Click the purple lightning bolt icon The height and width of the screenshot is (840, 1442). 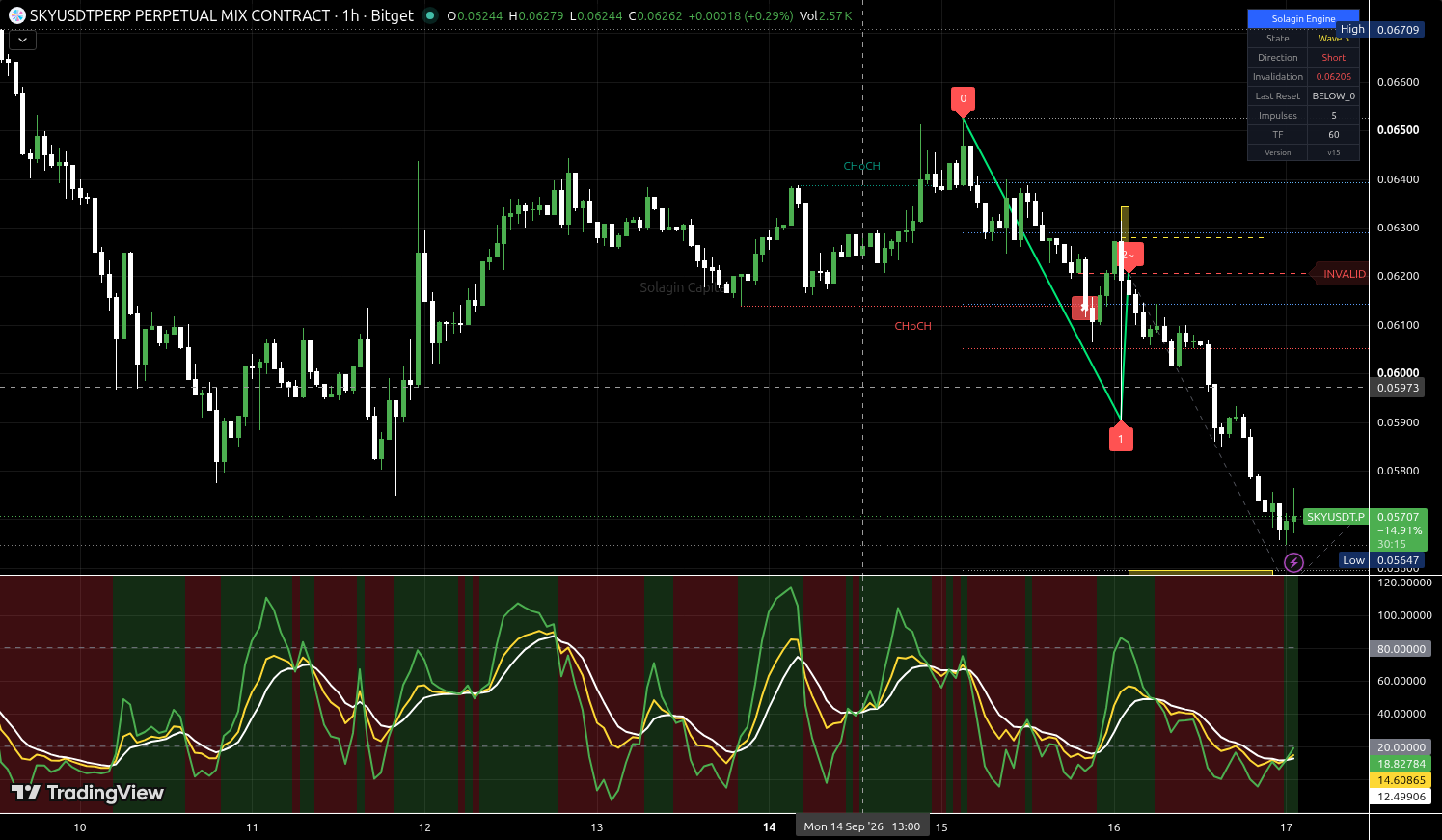coord(1293,562)
